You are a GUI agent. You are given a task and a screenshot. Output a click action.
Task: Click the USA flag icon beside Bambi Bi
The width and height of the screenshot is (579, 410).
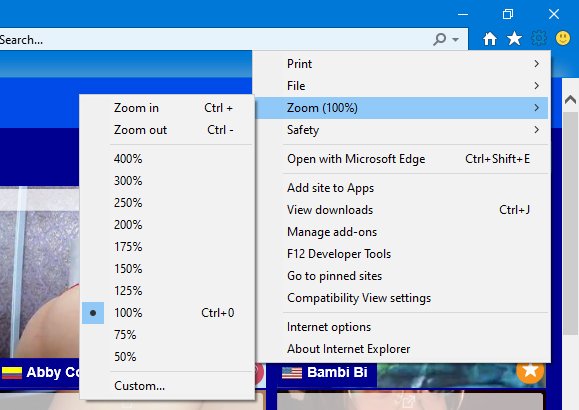(x=292, y=373)
